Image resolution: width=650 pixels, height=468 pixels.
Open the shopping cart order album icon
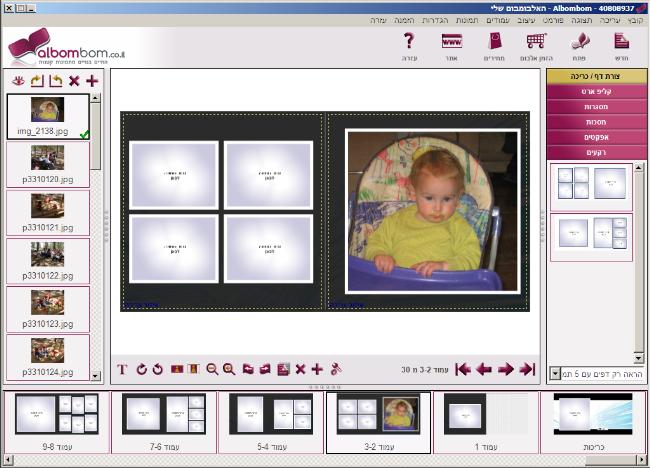click(536, 46)
